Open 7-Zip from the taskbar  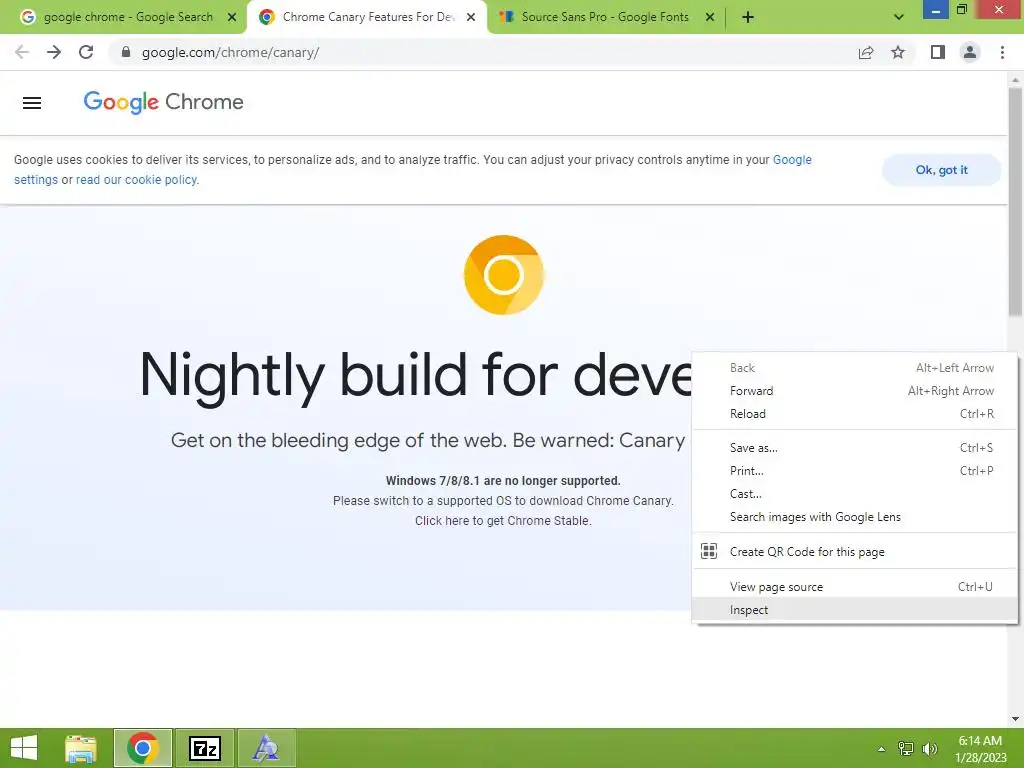[x=204, y=748]
